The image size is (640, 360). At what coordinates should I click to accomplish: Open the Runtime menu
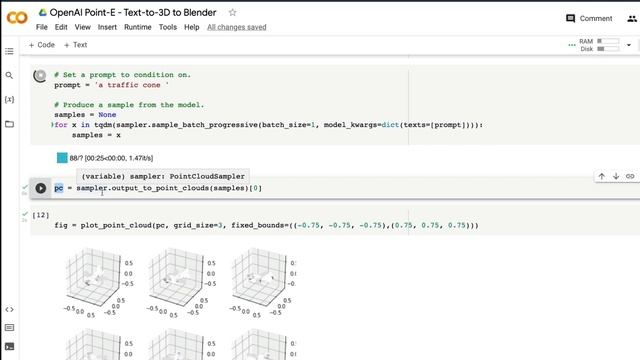pyautogui.click(x=138, y=27)
